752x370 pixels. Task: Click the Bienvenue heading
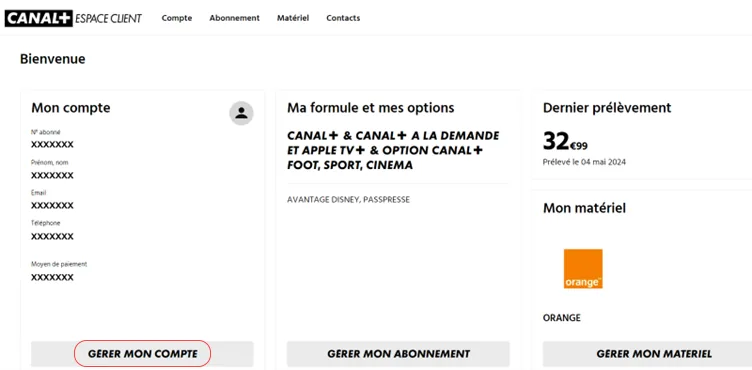(53, 59)
